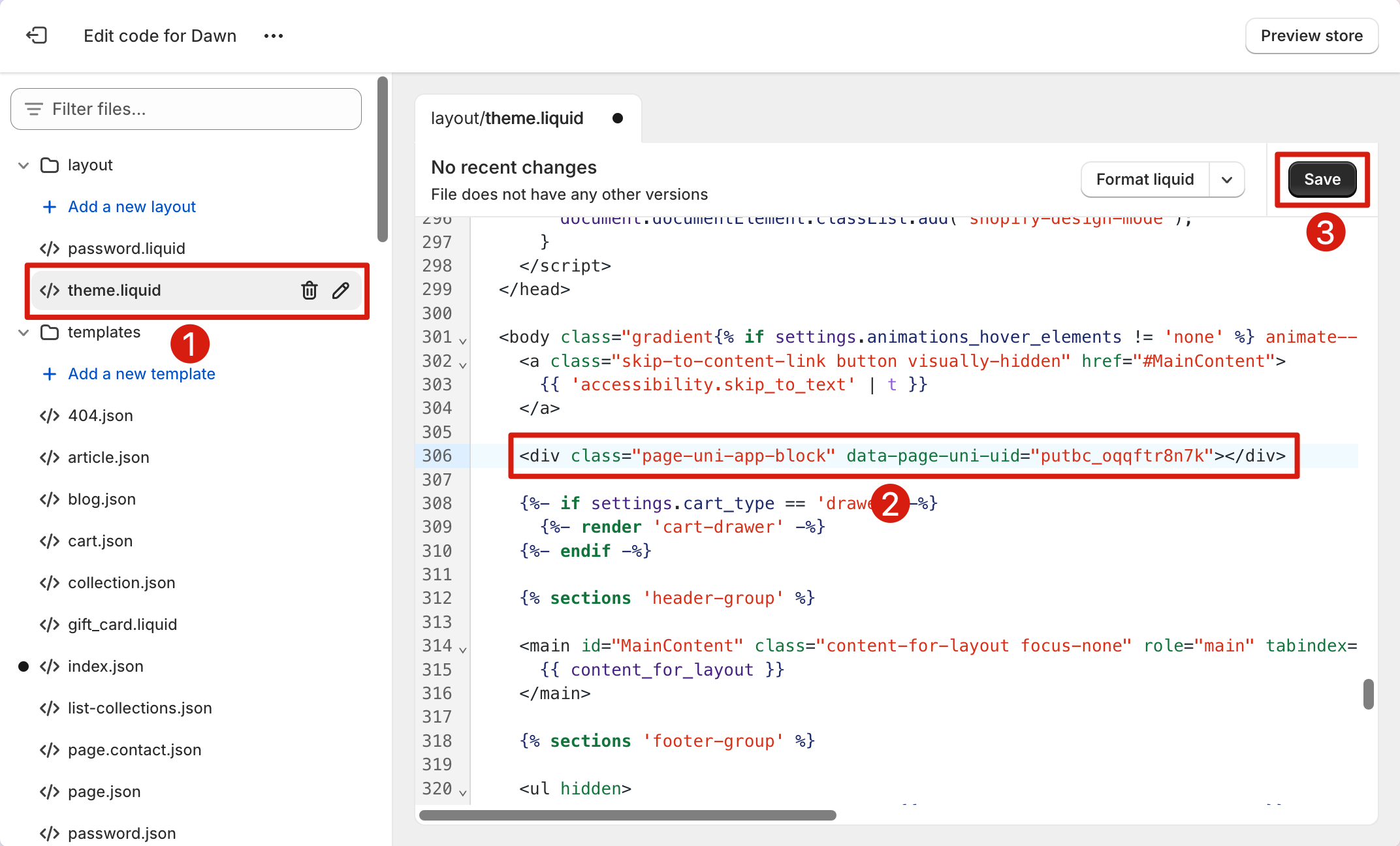Click code icon next to page.contact.json
This screenshot has height=846, width=1400.
tap(50, 750)
